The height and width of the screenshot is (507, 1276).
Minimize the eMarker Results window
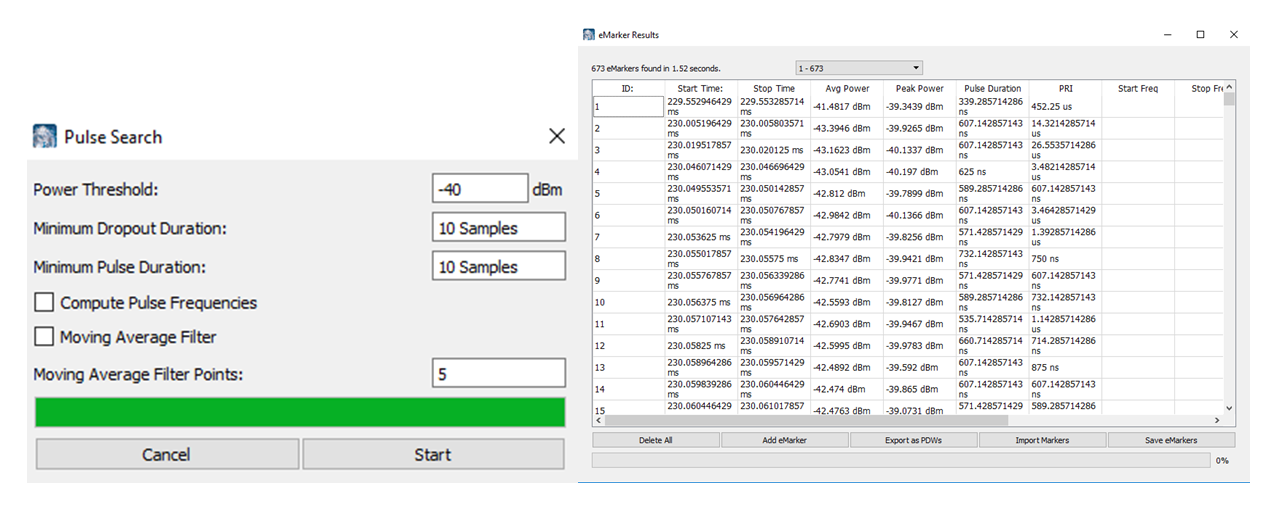pyautogui.click(x=1168, y=35)
